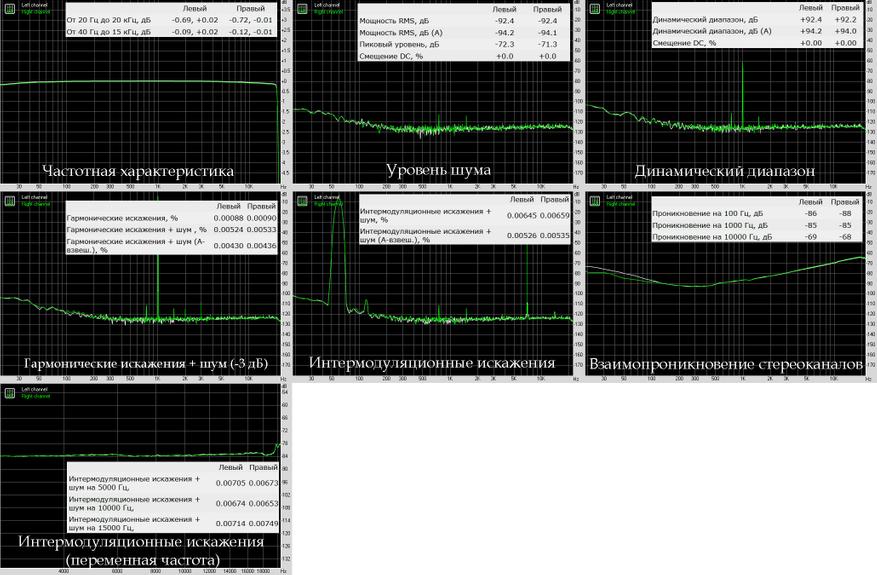This screenshot has height=575, width=877.
Task: Click the '-0.69, +0.02' left channel value
Action: click(x=195, y=20)
